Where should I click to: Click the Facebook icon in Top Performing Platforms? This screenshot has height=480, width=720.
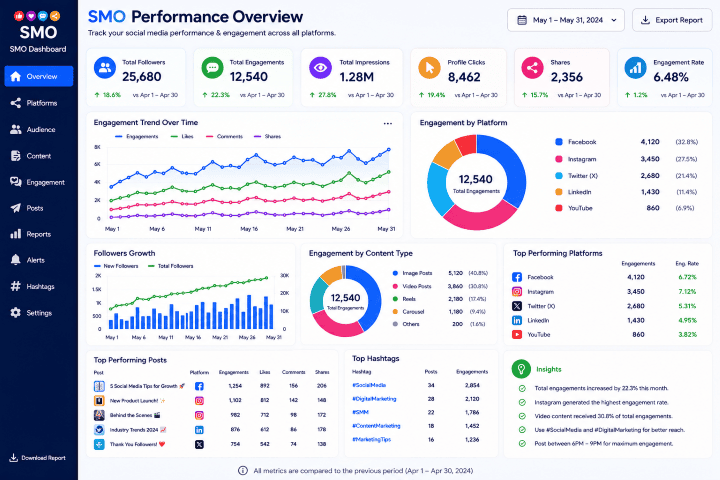517,277
